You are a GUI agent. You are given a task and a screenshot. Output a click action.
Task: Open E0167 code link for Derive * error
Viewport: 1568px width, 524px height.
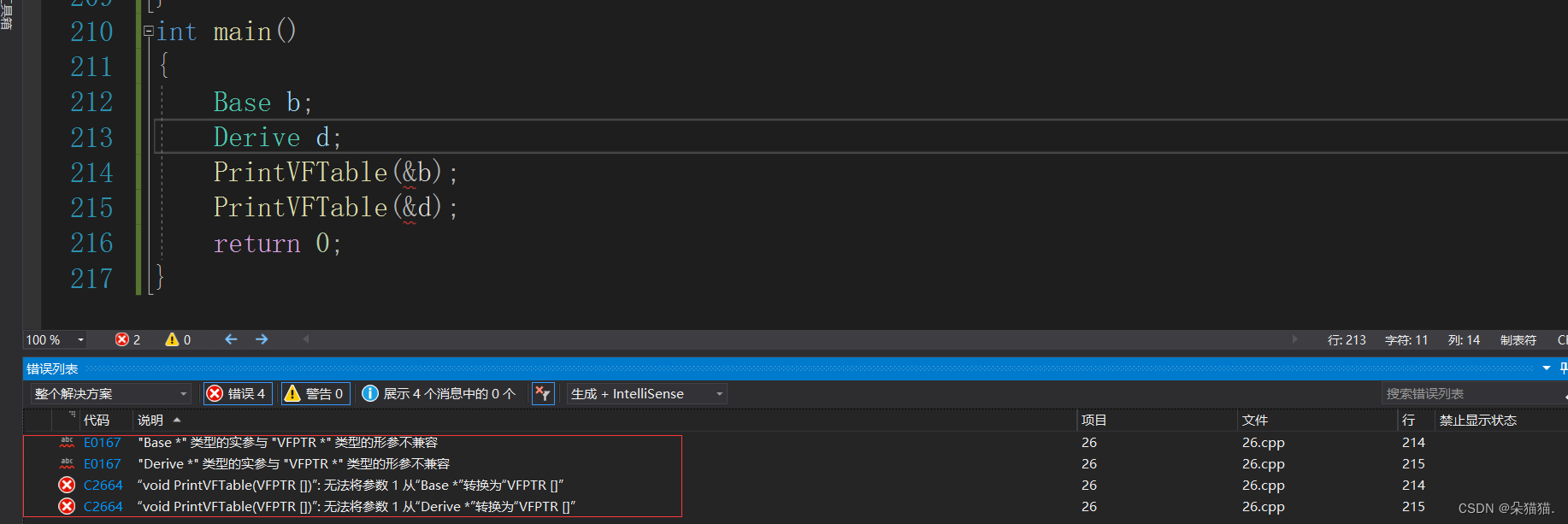[x=103, y=463]
